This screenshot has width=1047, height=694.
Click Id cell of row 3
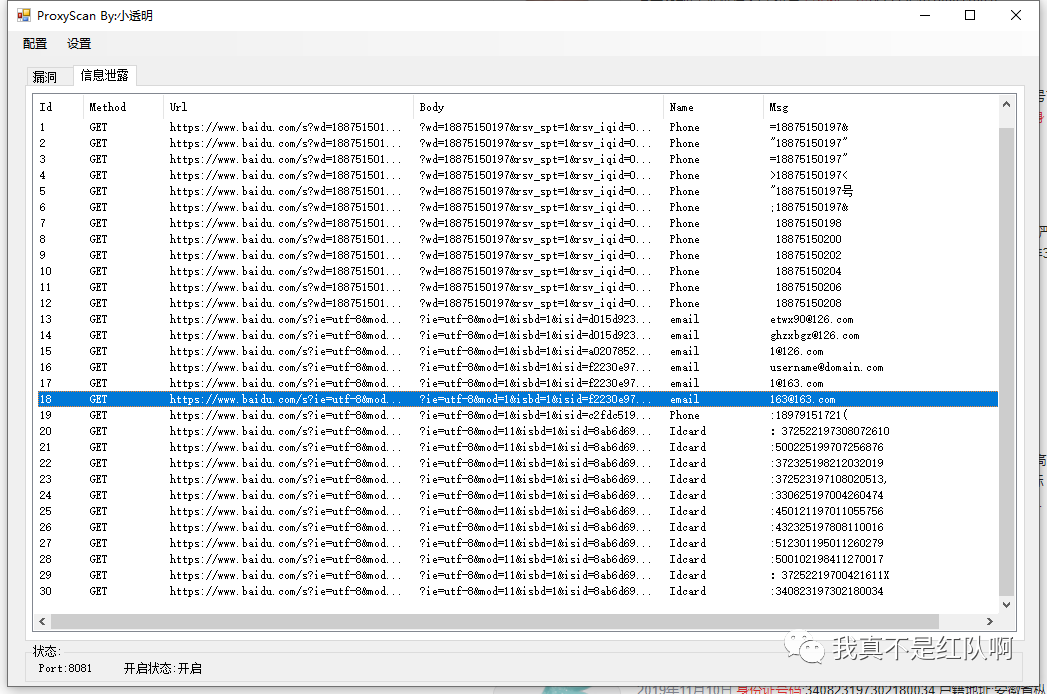[43, 159]
